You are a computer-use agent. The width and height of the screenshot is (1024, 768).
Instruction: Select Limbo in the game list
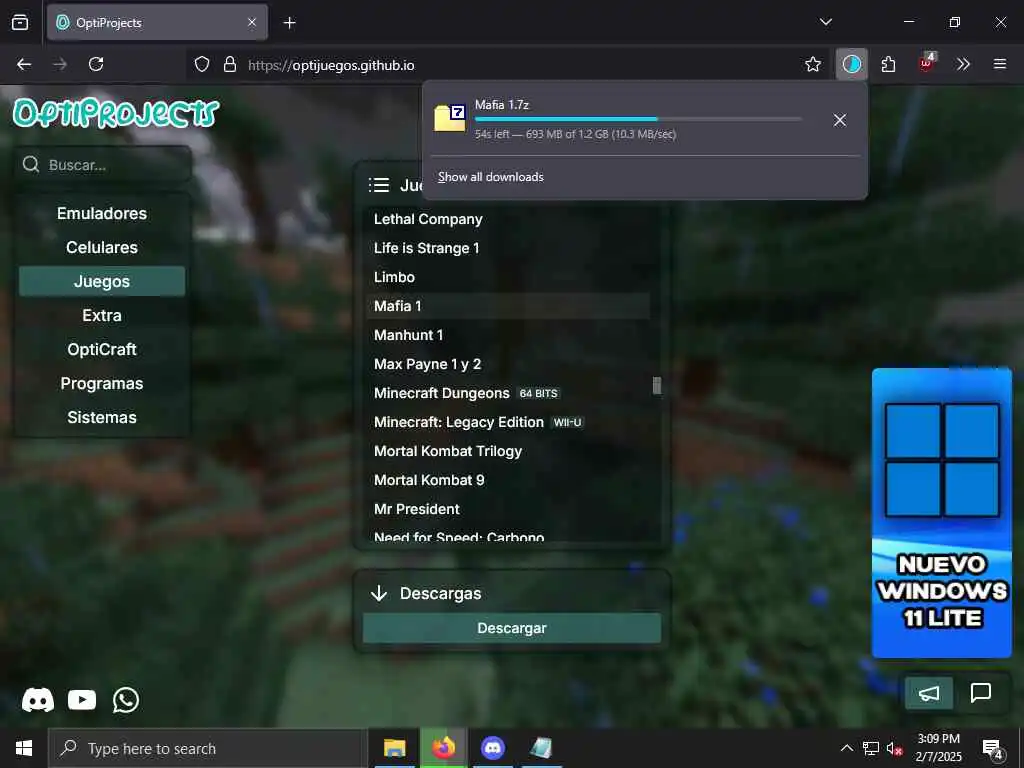point(508,277)
